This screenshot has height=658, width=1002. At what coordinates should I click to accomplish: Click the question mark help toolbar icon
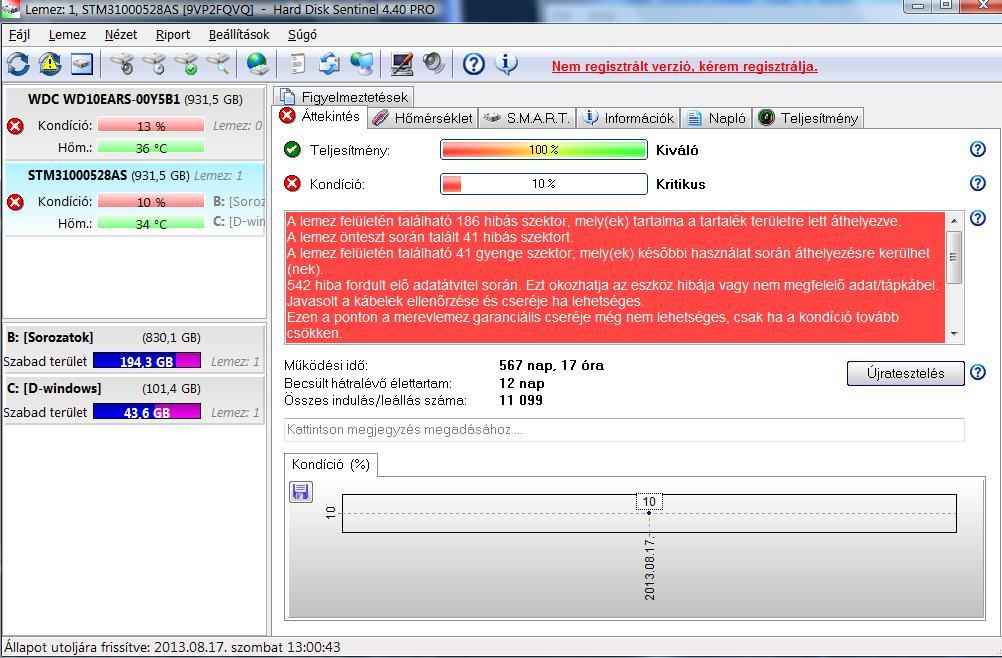(x=474, y=64)
